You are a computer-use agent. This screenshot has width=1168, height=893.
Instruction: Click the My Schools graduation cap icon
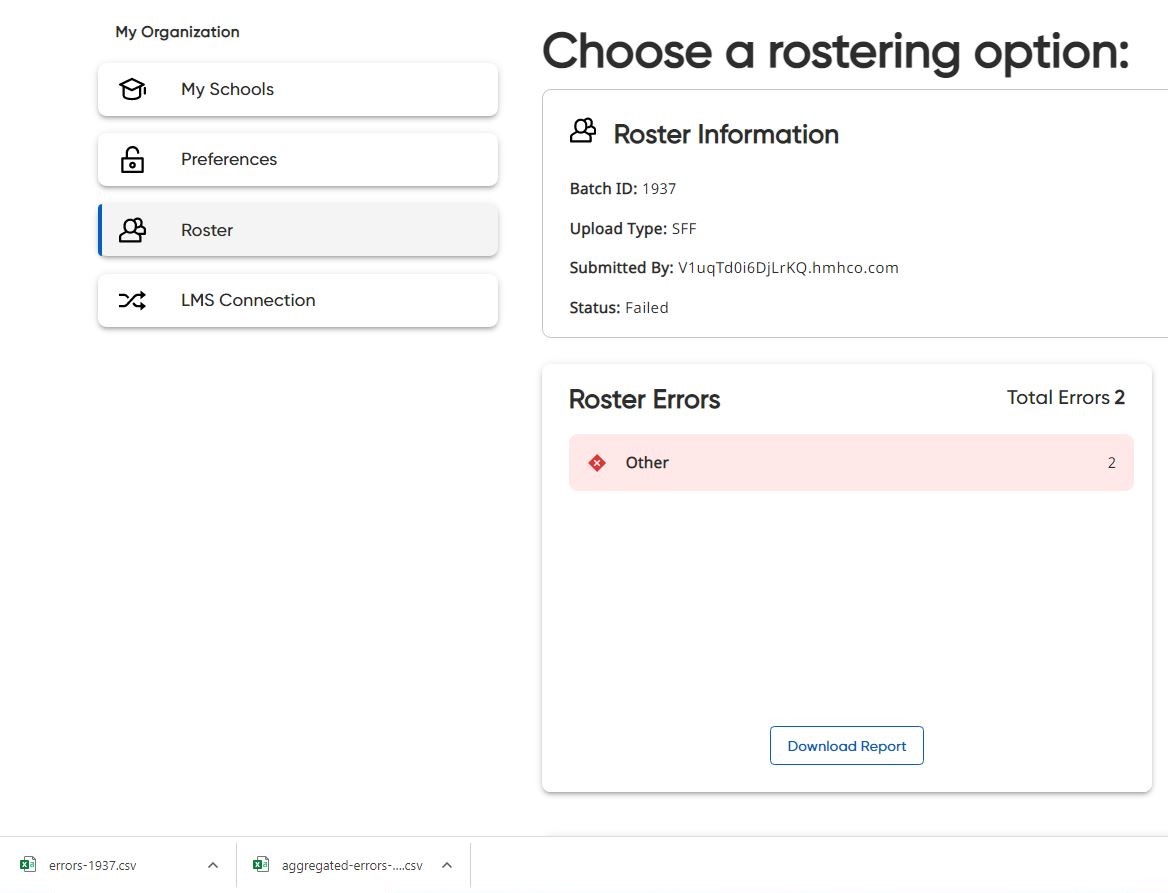point(132,89)
